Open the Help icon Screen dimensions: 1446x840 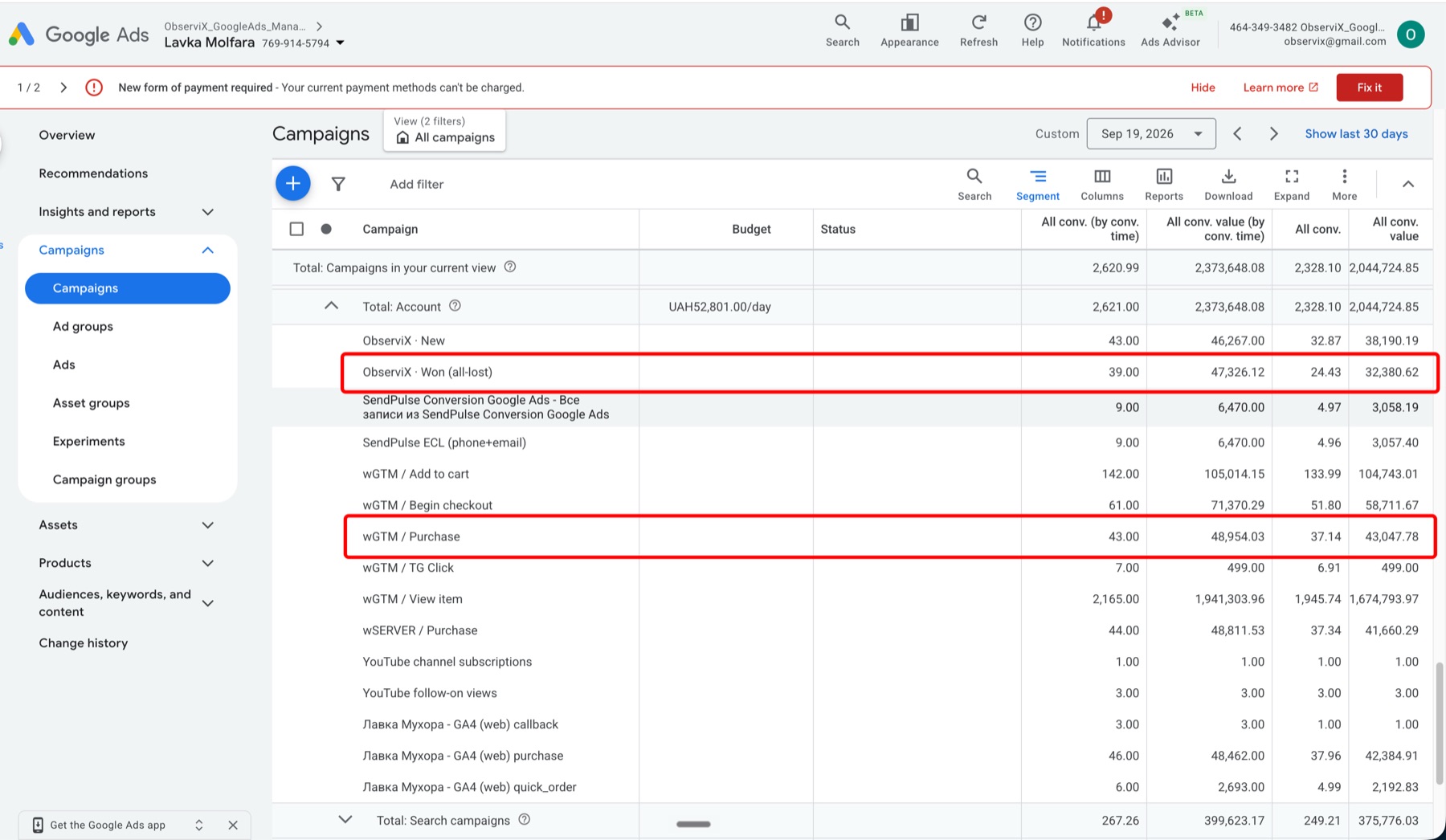tap(1032, 31)
